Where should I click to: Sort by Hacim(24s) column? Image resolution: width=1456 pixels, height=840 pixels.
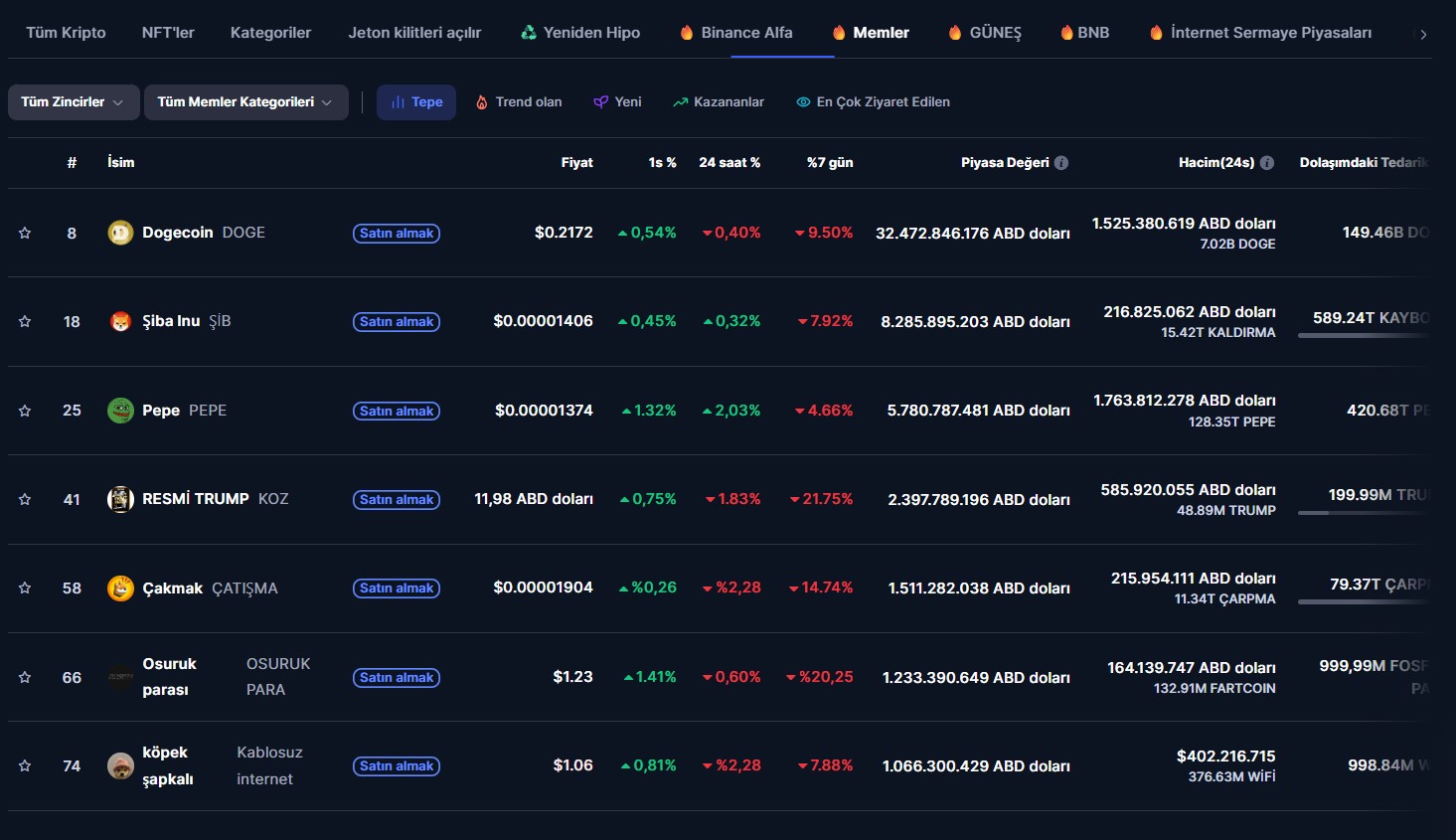(x=1216, y=163)
